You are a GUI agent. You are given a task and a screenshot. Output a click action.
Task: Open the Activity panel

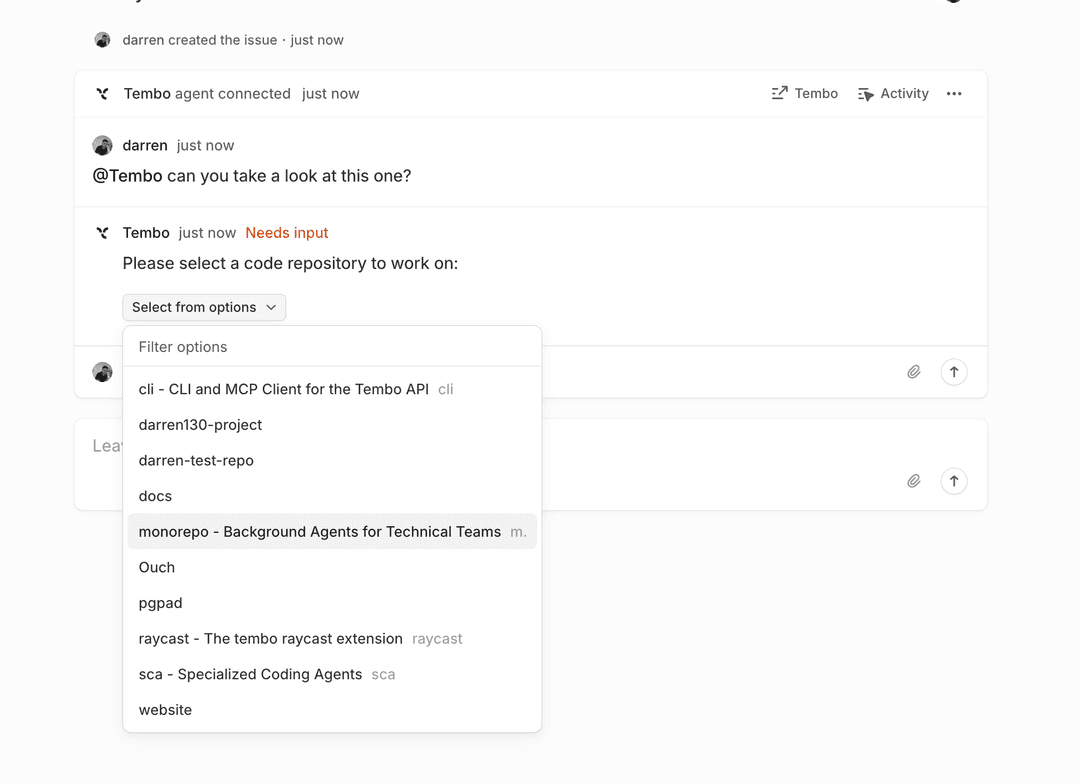tap(893, 94)
